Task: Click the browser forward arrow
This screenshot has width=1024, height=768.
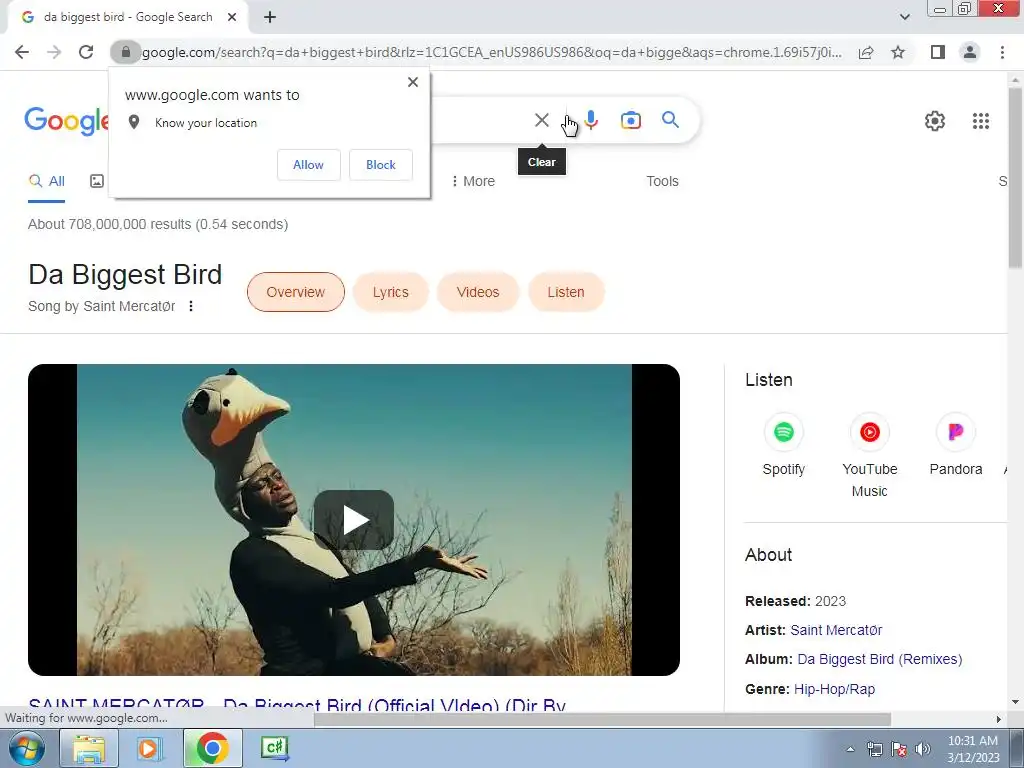Action: (x=54, y=52)
